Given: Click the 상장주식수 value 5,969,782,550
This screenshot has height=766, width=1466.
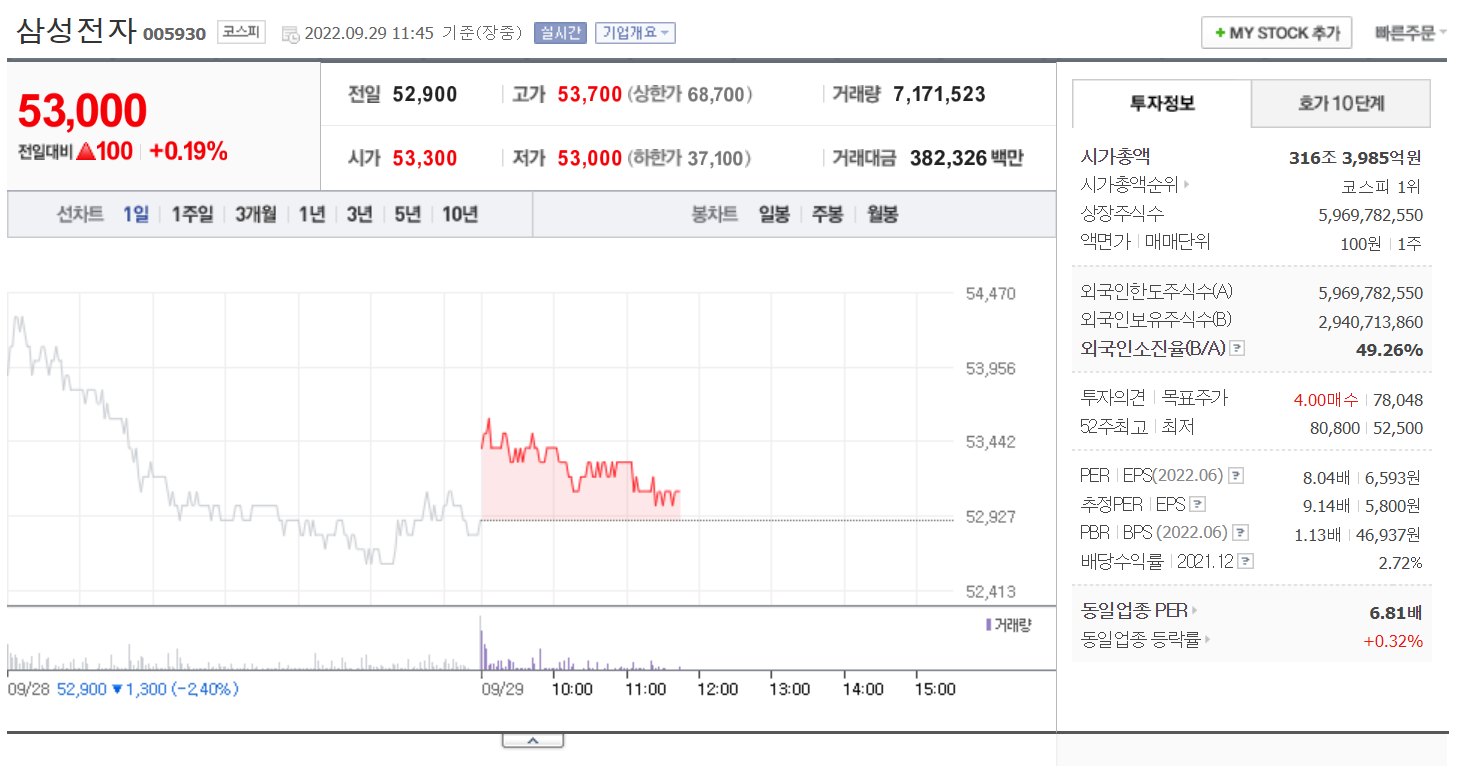Looking at the screenshot, I should pos(1370,215).
